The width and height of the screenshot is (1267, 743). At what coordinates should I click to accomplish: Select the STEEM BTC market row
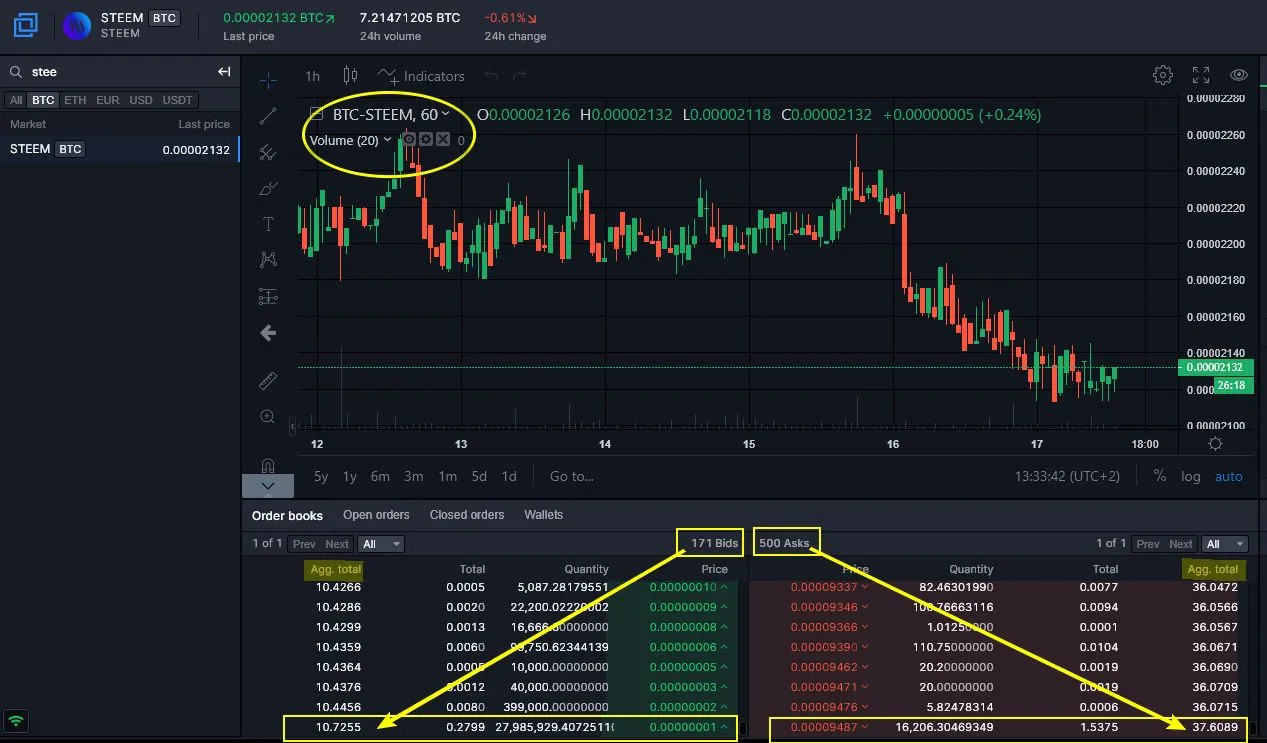pos(120,149)
